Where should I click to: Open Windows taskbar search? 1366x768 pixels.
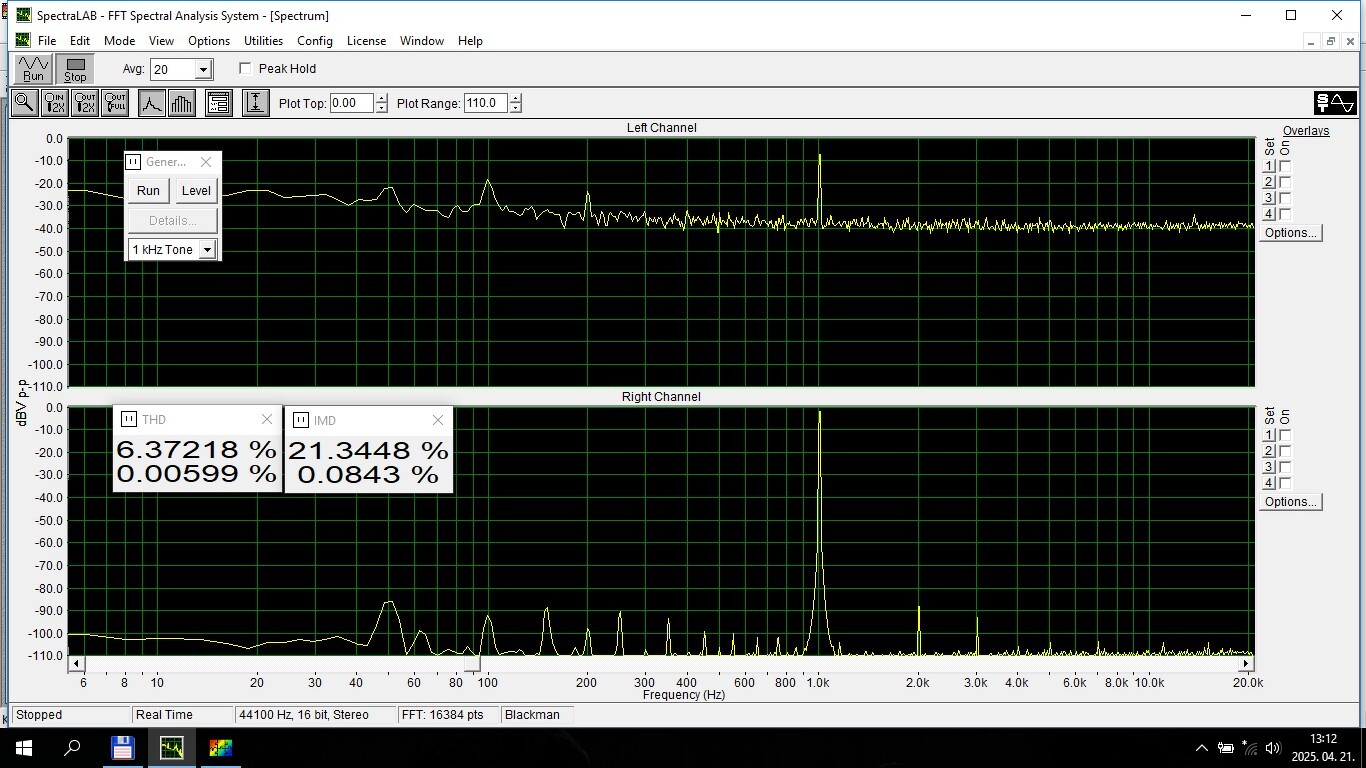tap(72, 748)
